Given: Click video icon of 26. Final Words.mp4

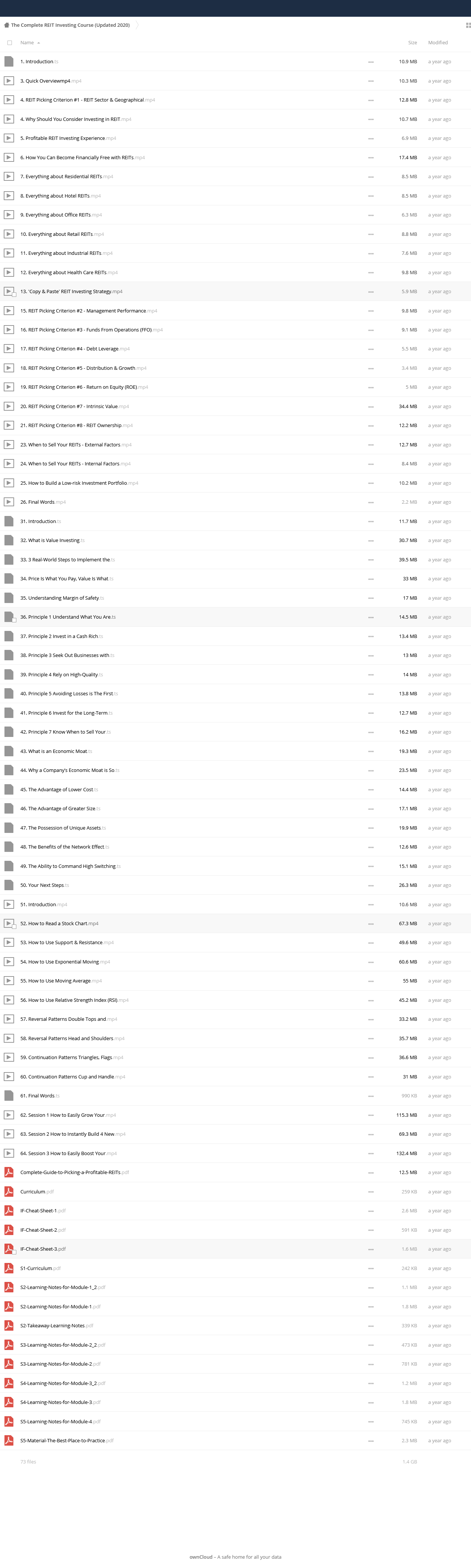Looking at the screenshot, I should coord(9,502).
